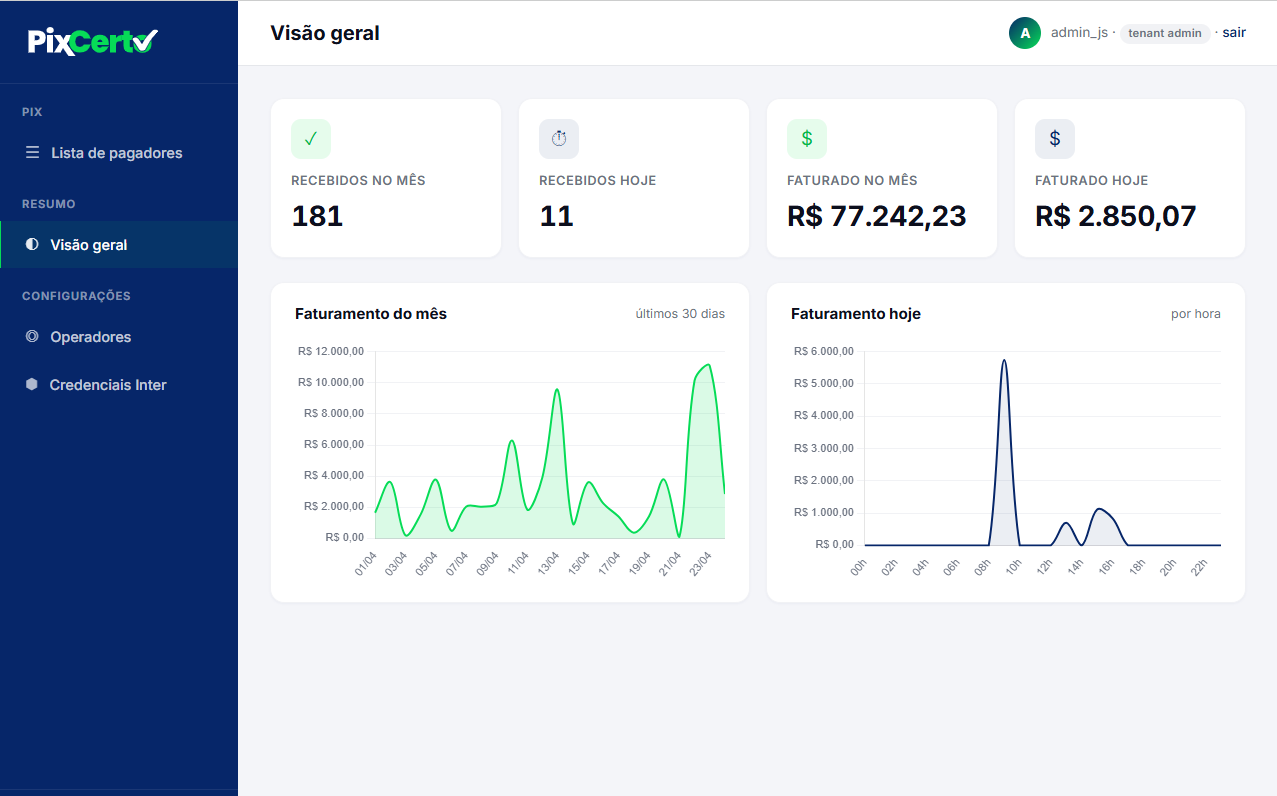Click the 09h spike in the hourly chart
This screenshot has width=1277, height=796.
(x=1004, y=360)
